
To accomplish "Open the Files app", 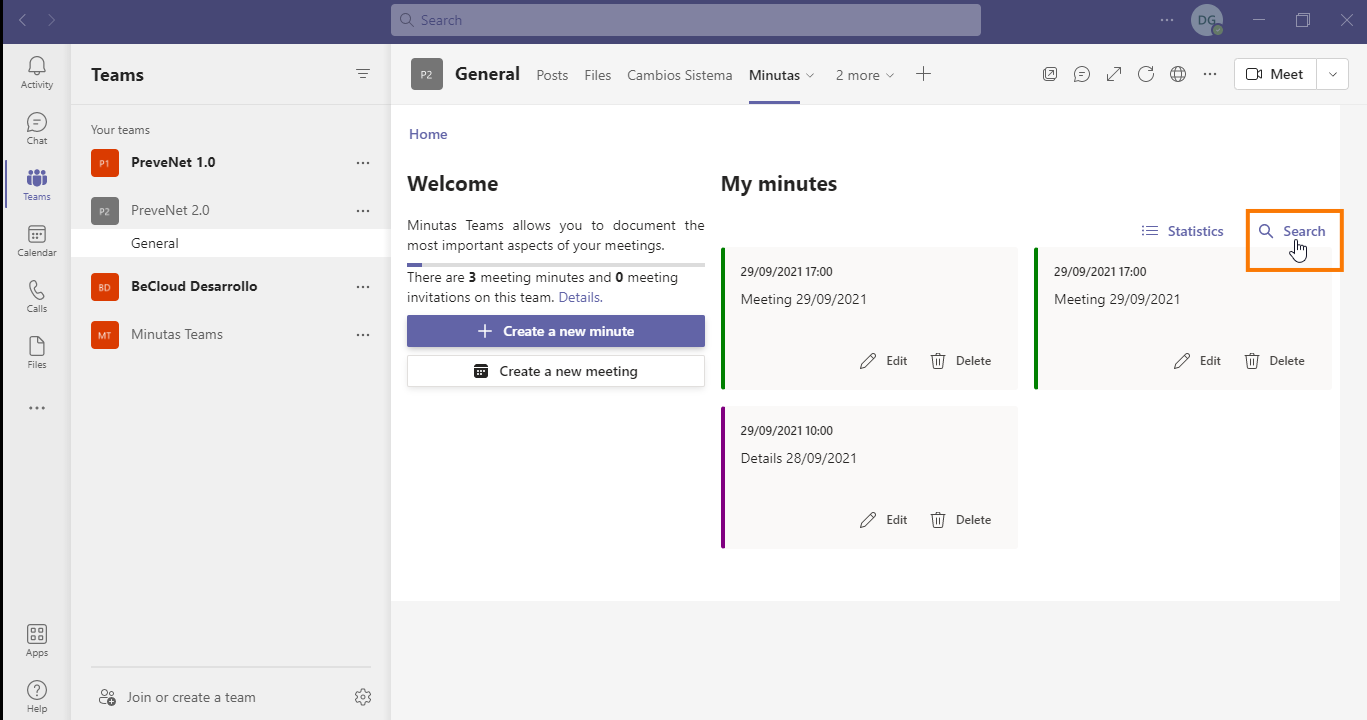I will pos(37,353).
